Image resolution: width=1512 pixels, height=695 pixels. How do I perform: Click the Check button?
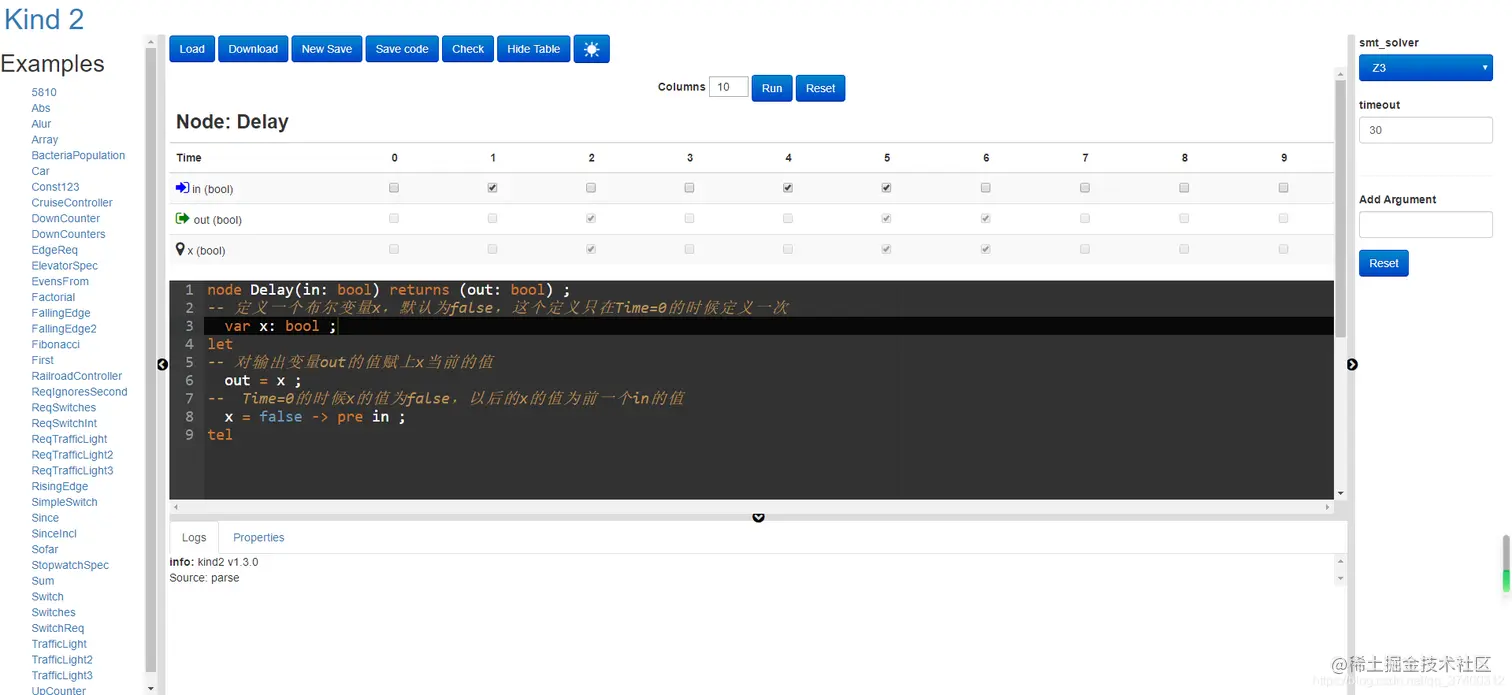468,49
